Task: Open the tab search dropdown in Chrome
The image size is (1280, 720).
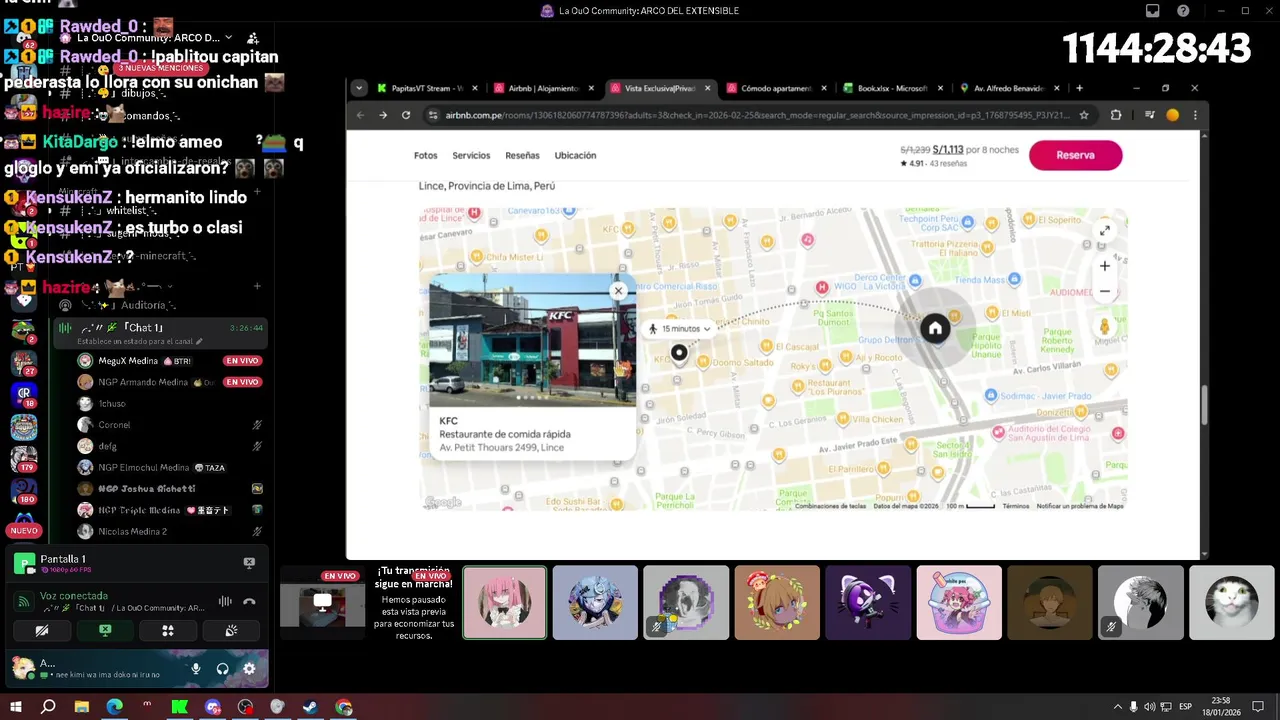Action: (x=359, y=88)
